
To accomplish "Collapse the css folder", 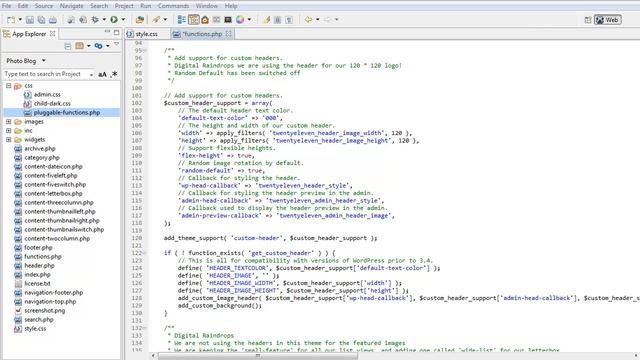I will click(9, 86).
